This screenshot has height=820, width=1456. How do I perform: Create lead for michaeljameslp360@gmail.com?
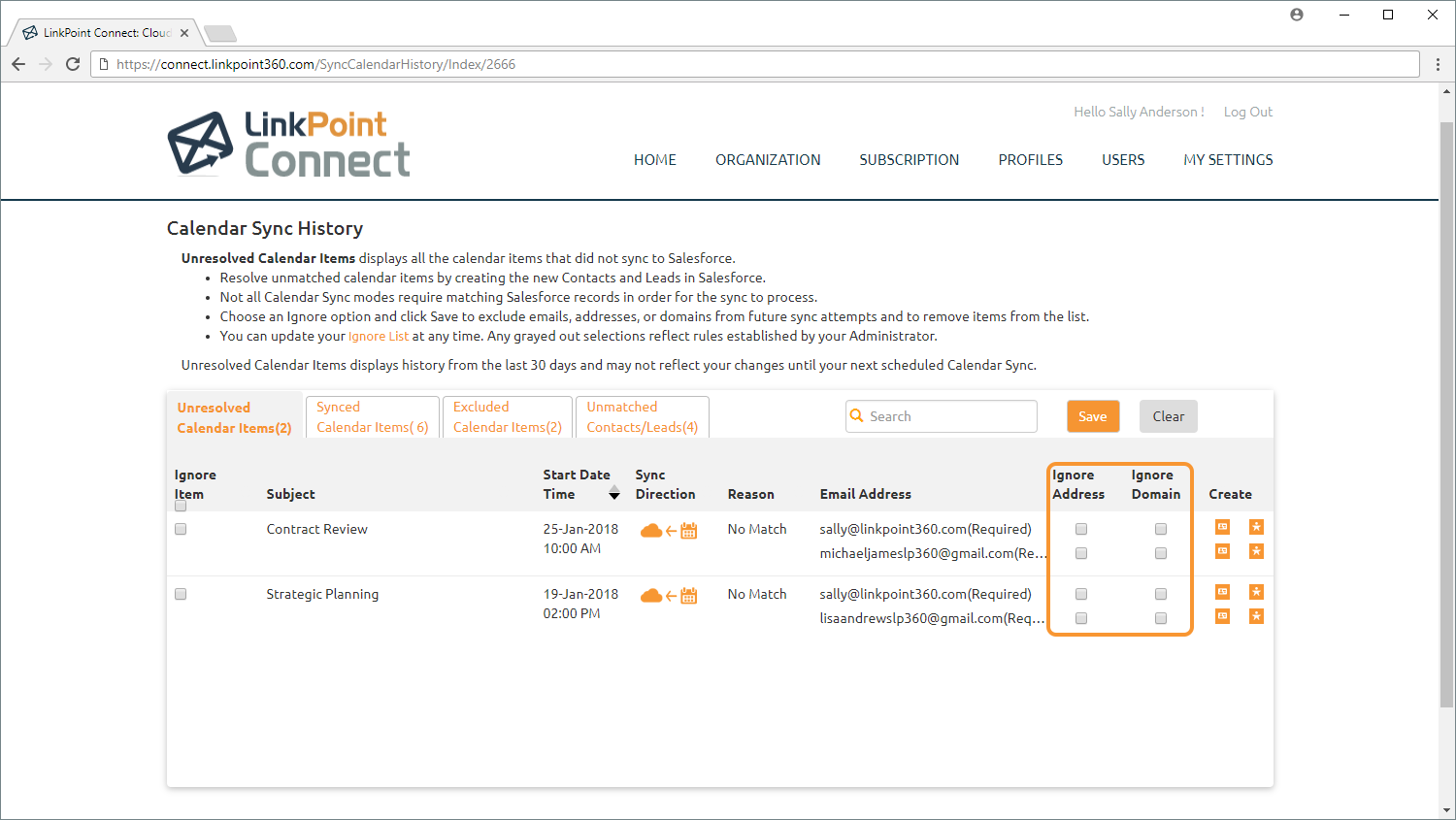(1256, 551)
